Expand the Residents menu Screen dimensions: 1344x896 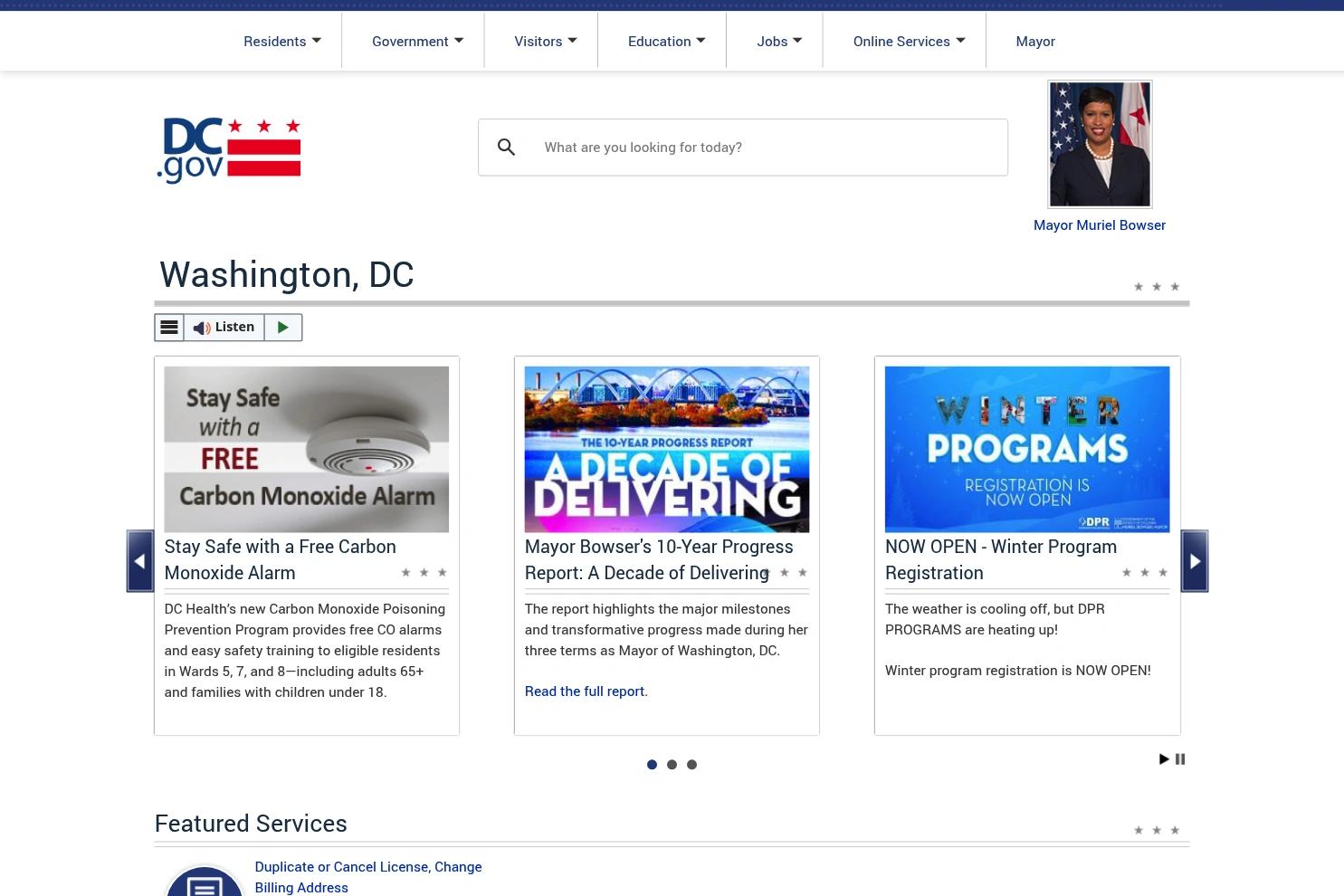point(282,41)
